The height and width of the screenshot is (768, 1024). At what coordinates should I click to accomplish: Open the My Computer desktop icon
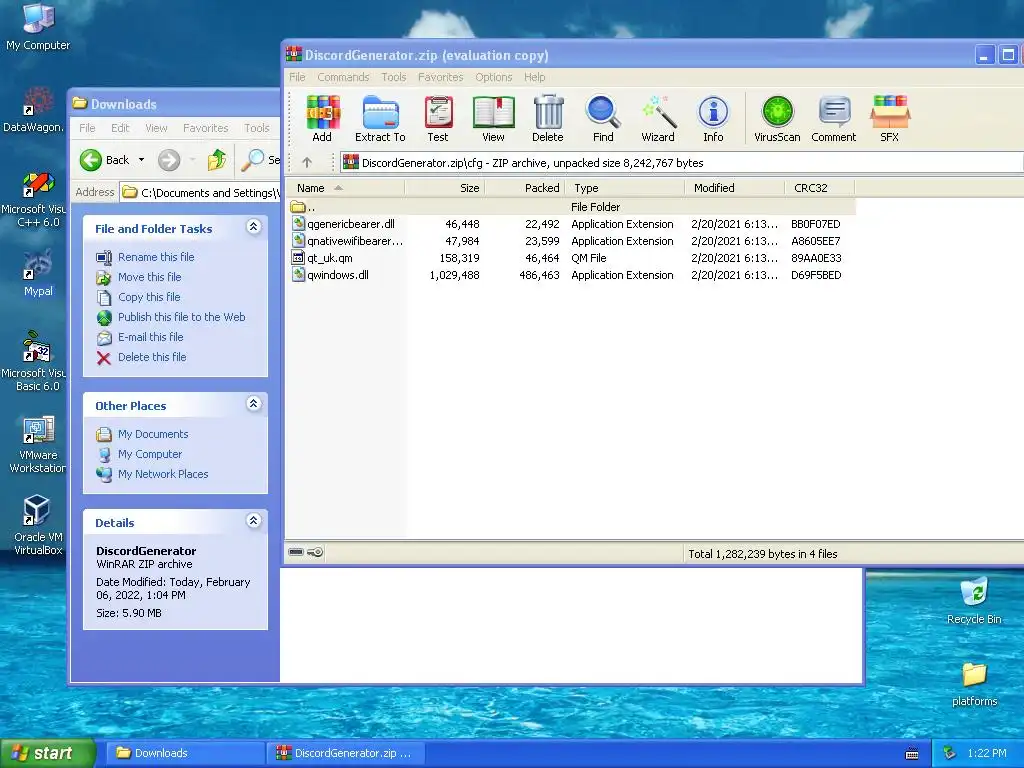pyautogui.click(x=38, y=27)
